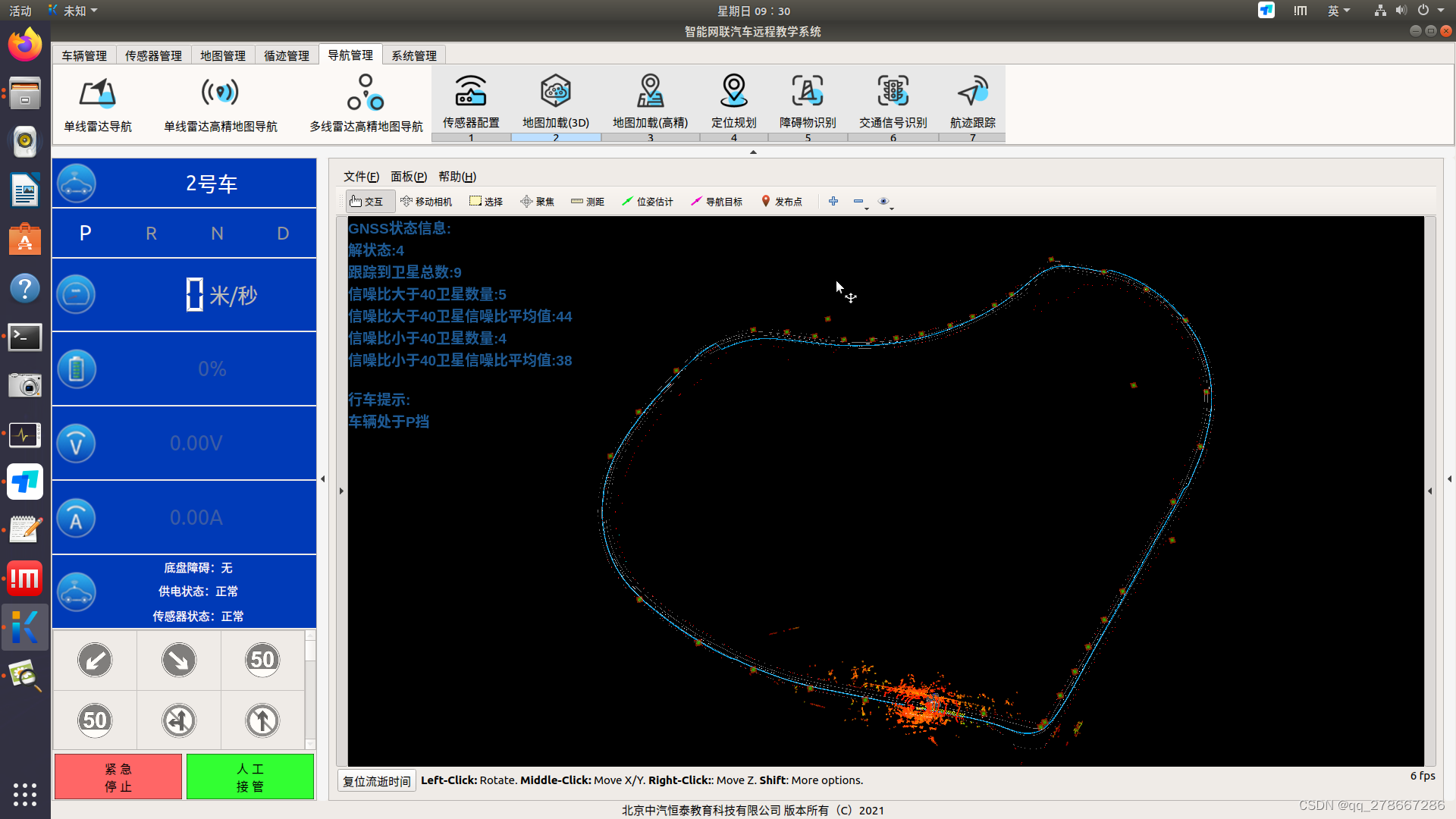Collapse the ribbon with the up arrow
Viewport: 1456px width, 819px height.
click(753, 152)
